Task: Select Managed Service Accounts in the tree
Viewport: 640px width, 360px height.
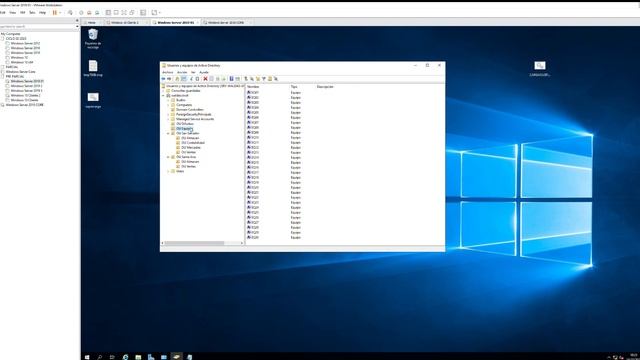Action: (195, 119)
